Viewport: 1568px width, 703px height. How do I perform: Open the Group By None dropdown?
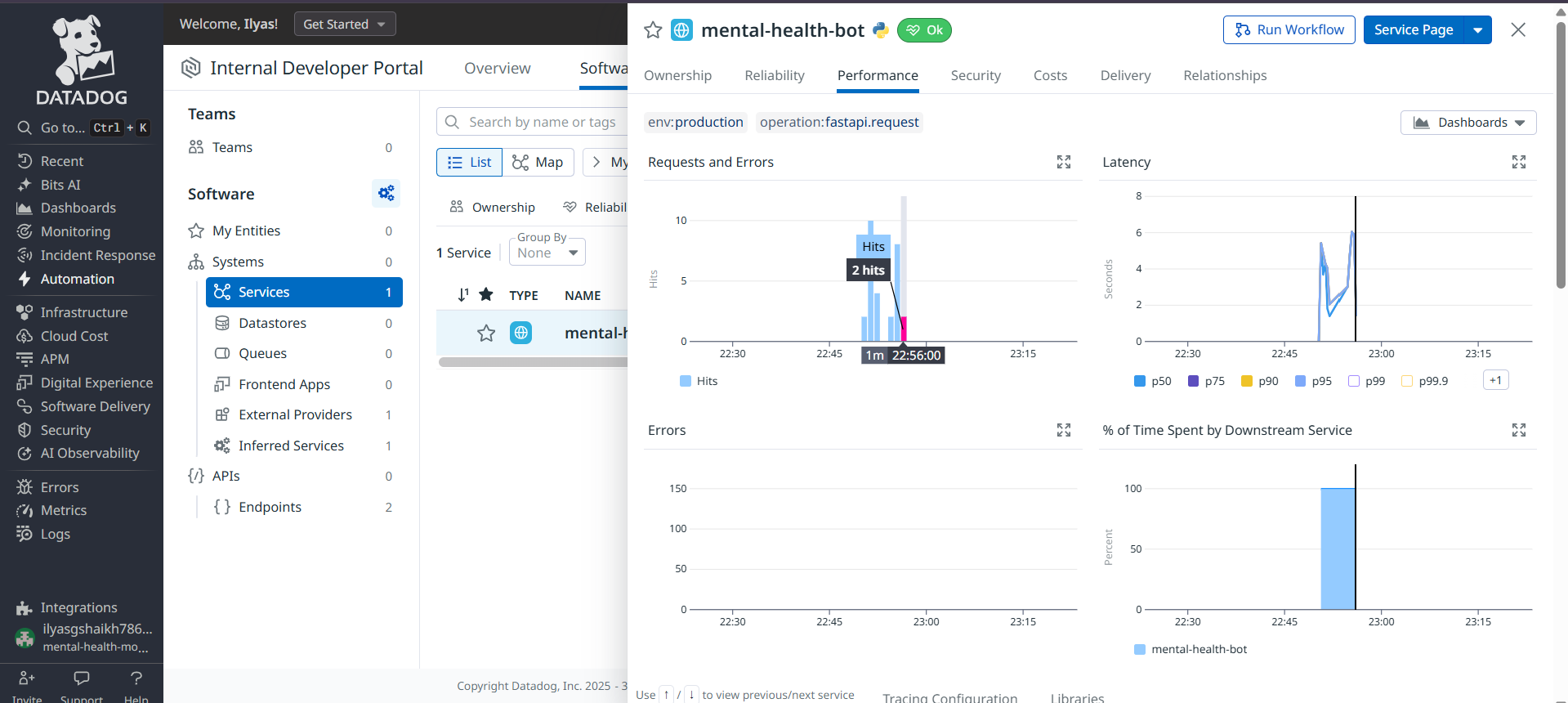[547, 252]
